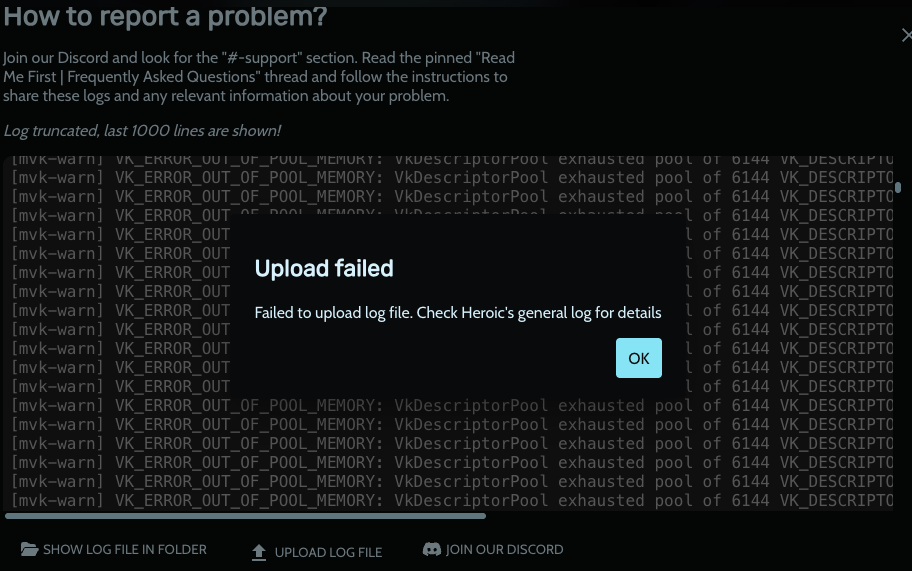Click the "#-support" instructions paragraph
912x571 pixels.
[x=259, y=77]
